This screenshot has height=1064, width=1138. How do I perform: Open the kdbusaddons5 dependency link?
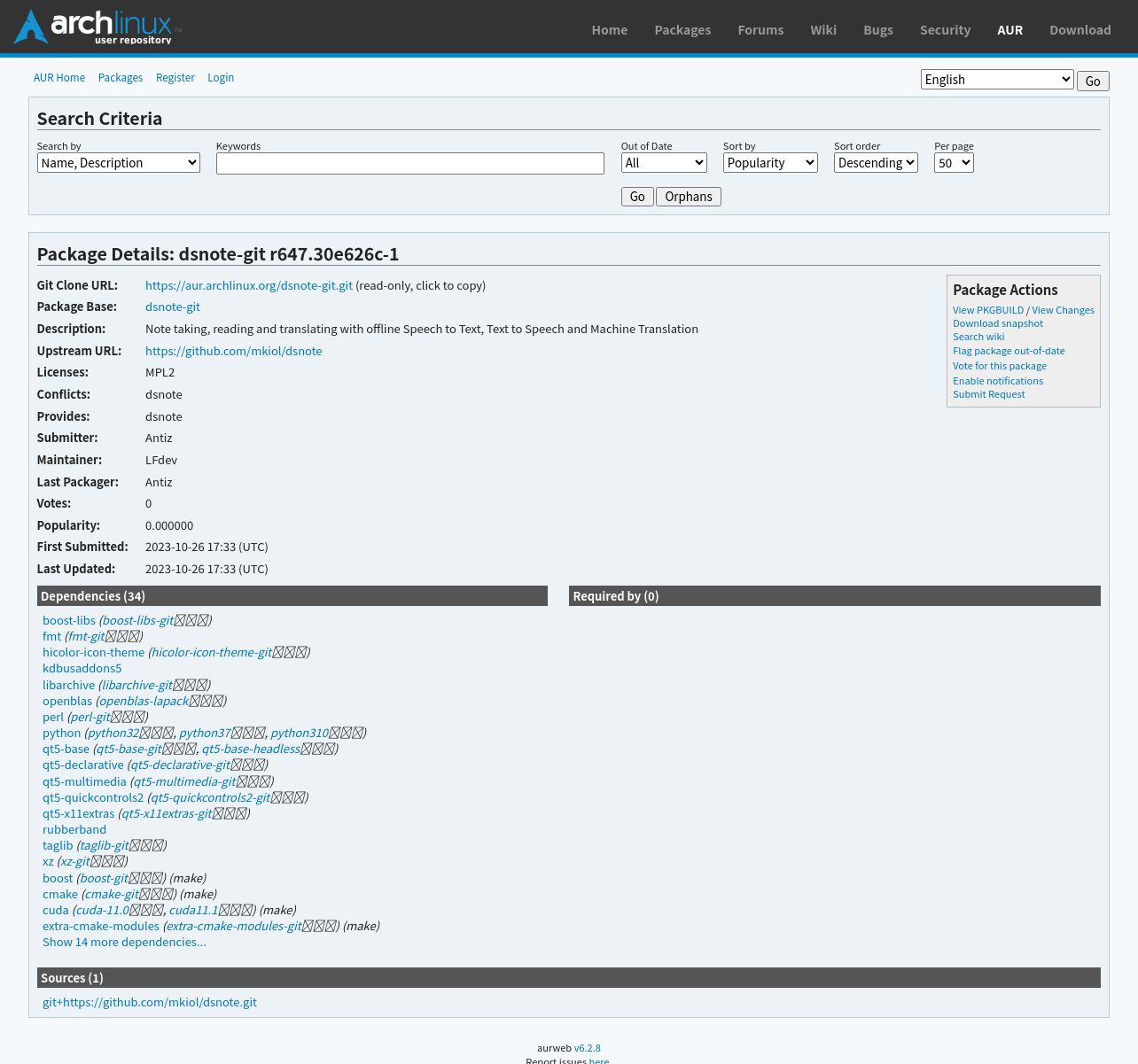click(x=82, y=668)
